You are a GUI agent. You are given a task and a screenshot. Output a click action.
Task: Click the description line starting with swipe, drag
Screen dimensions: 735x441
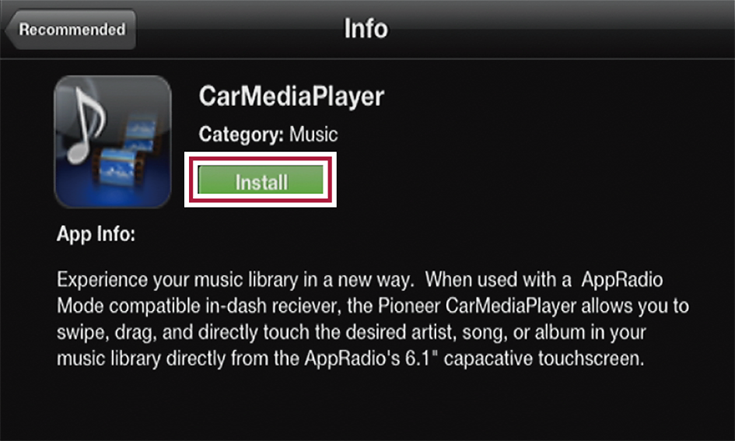point(352,333)
